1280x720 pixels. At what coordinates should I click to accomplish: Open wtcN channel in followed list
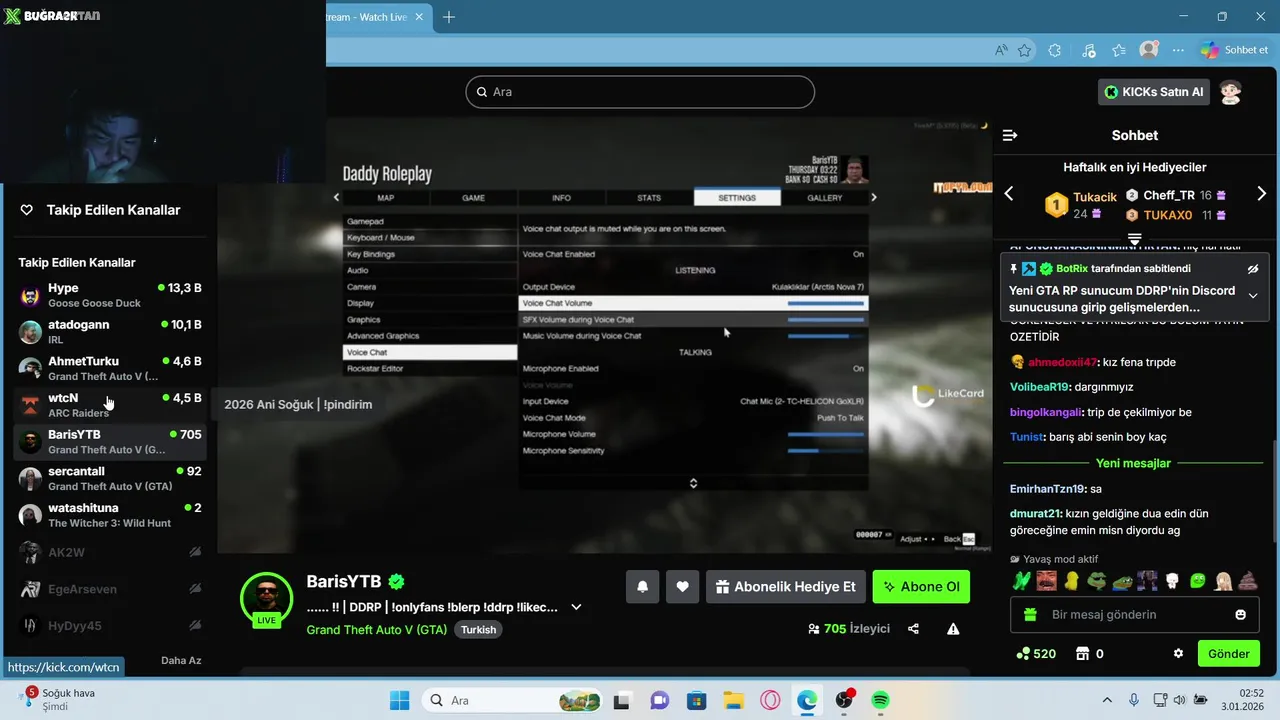click(110, 405)
